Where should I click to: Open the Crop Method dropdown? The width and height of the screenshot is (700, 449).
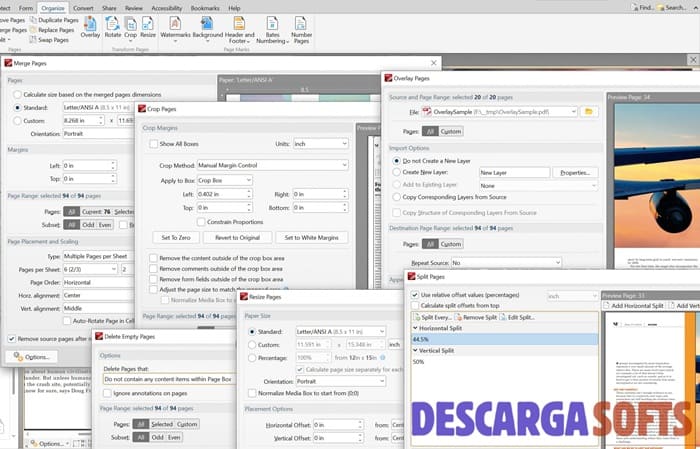click(272, 165)
